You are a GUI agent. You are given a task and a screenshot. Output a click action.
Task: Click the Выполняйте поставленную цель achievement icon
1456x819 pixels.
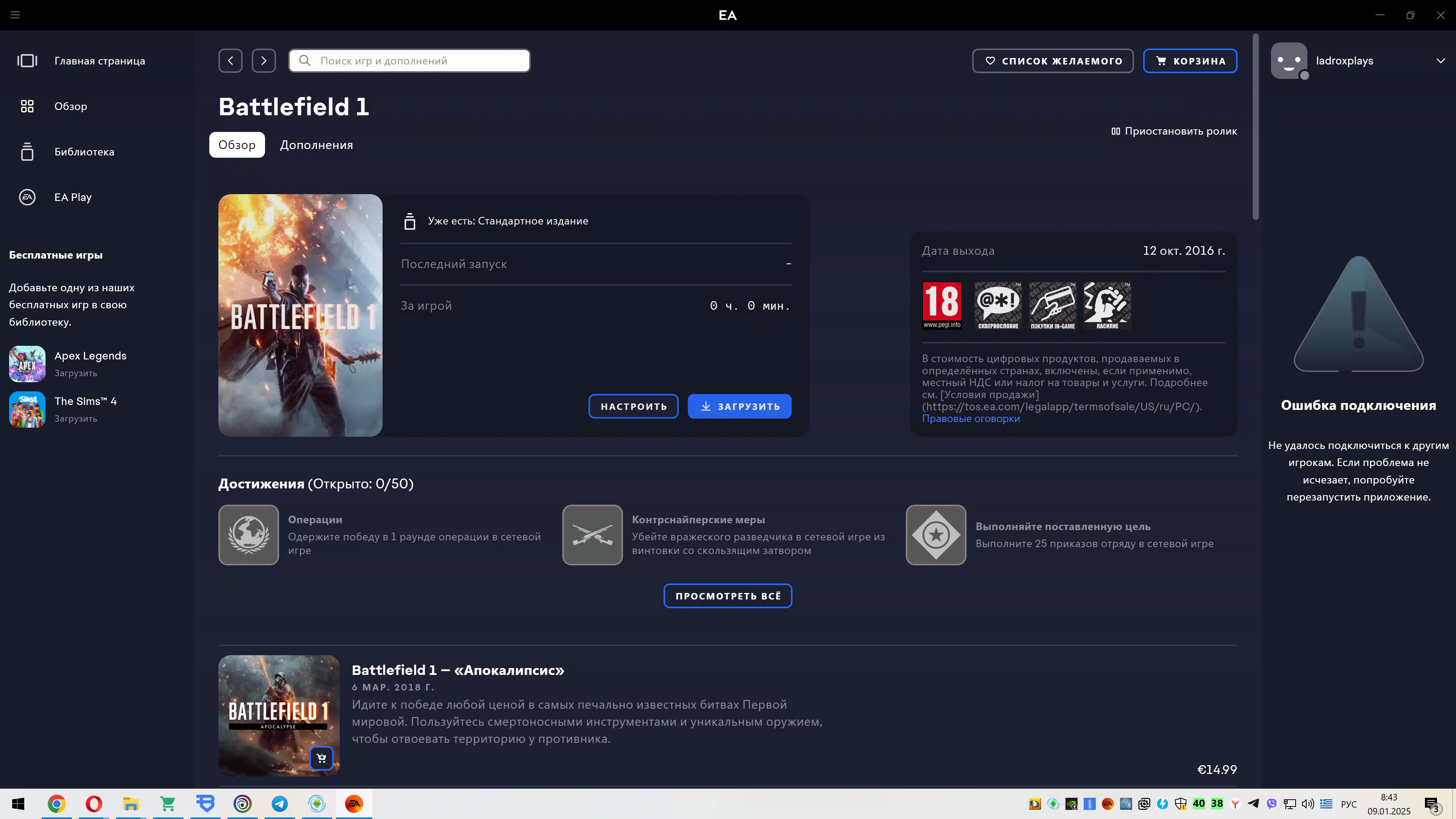tap(936, 535)
